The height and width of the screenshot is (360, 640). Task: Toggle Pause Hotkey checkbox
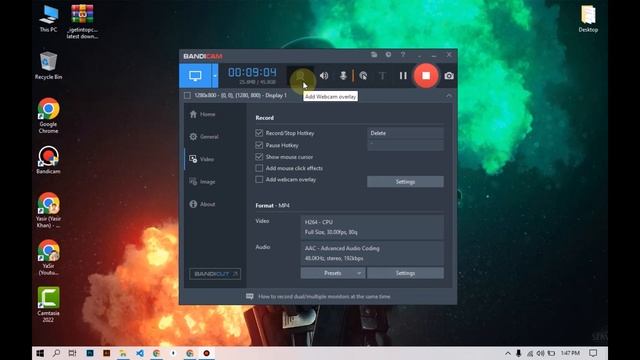coord(259,145)
